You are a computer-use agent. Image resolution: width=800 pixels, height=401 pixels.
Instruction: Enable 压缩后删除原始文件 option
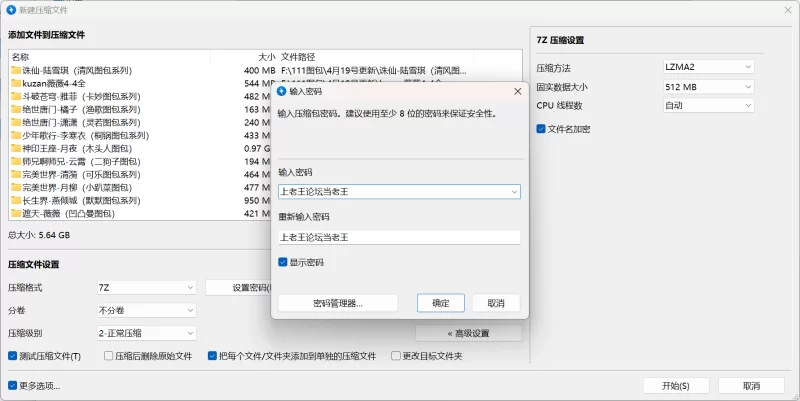[x=108, y=355]
